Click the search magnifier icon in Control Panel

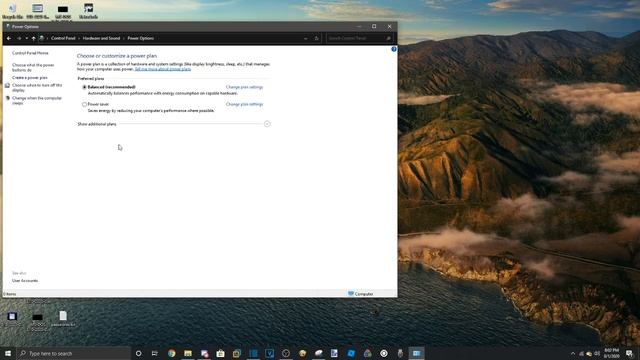(388, 38)
